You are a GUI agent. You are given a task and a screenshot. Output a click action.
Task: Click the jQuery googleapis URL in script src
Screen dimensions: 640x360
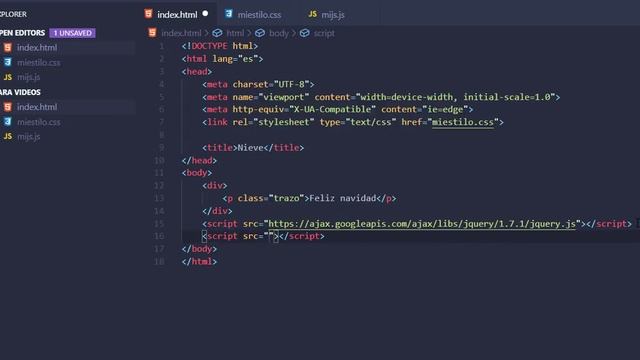click(422, 224)
